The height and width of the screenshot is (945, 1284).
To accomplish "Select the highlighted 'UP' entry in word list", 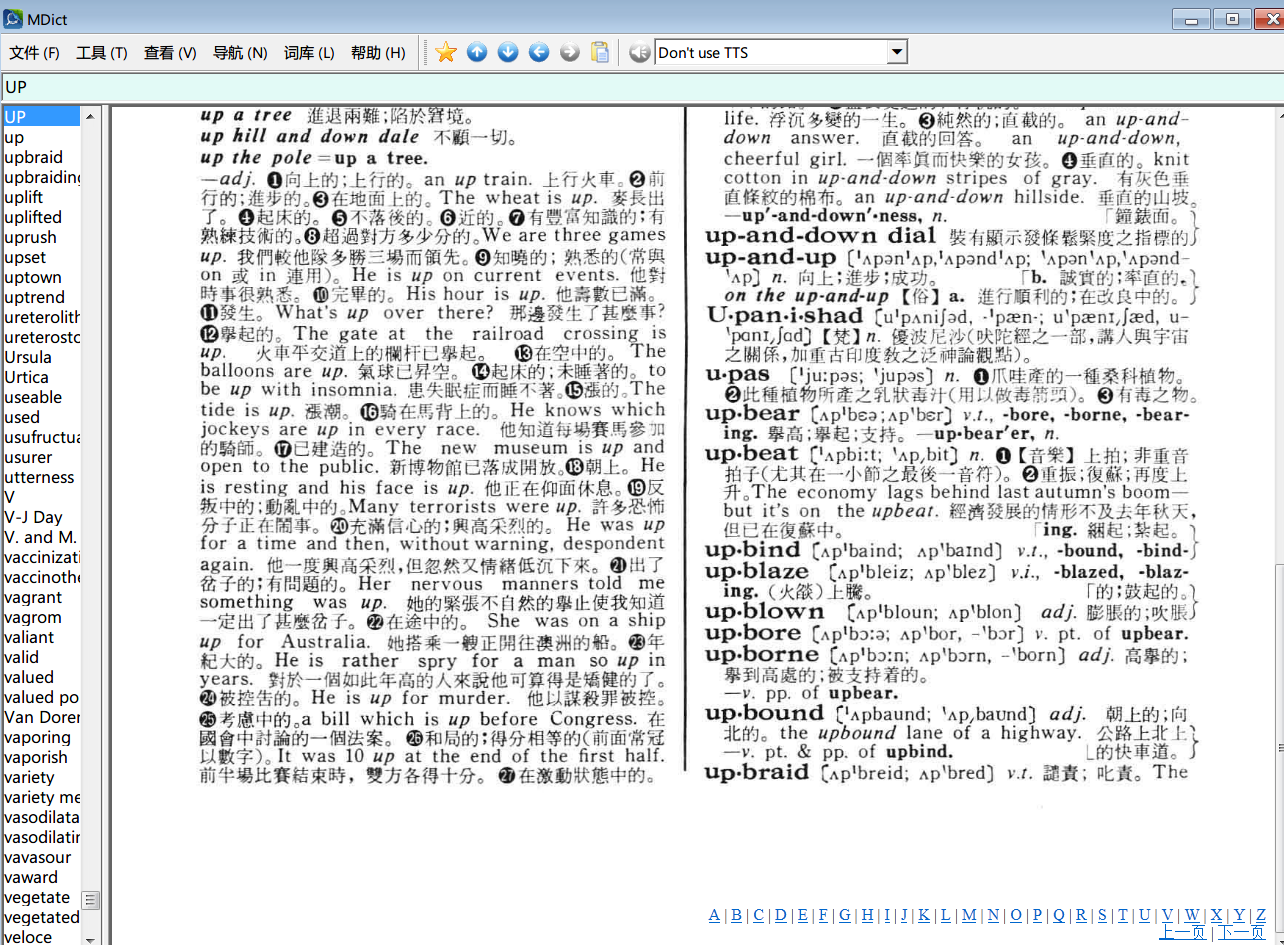I will tap(41, 117).
